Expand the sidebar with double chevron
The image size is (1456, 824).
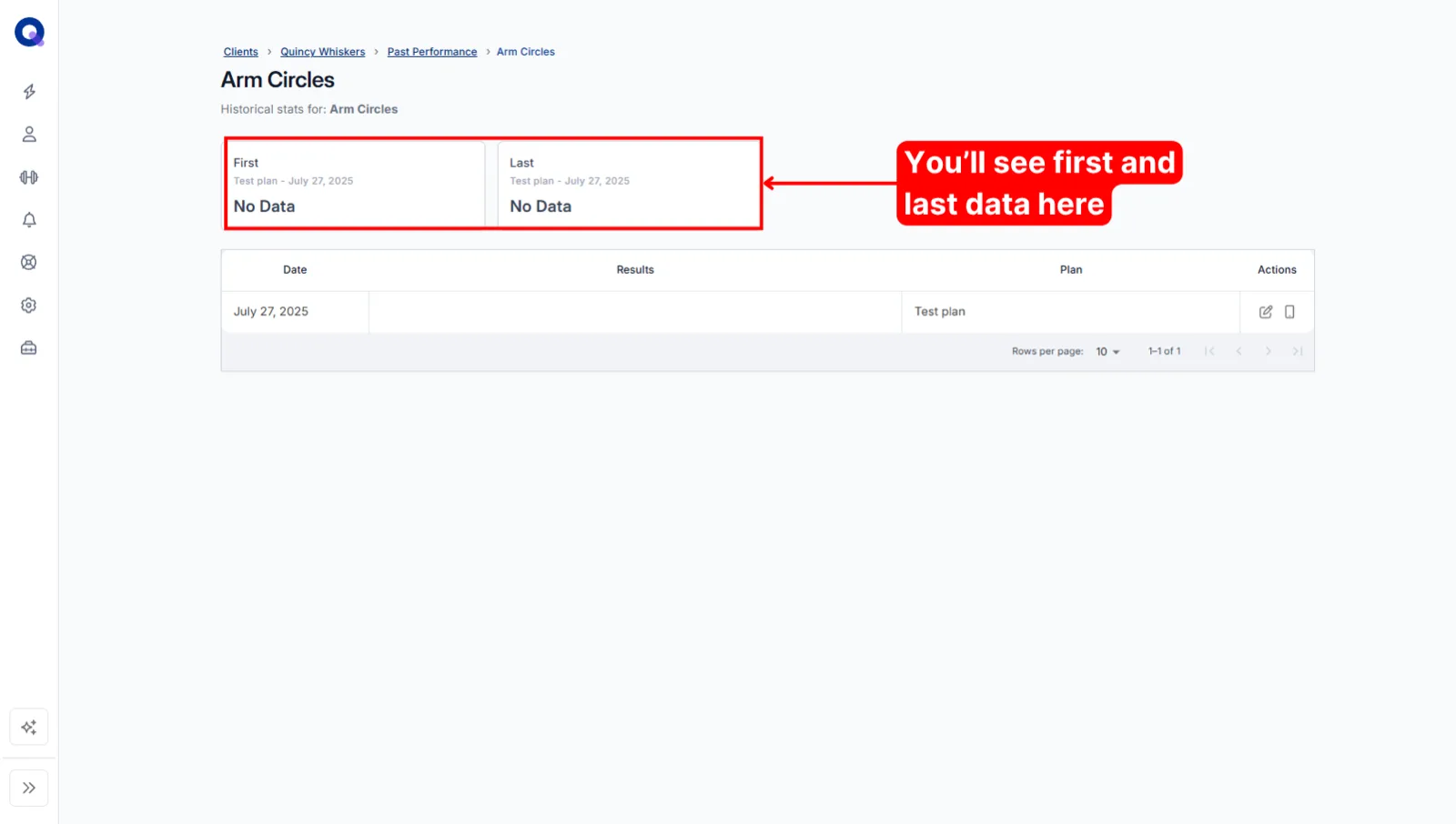point(29,789)
